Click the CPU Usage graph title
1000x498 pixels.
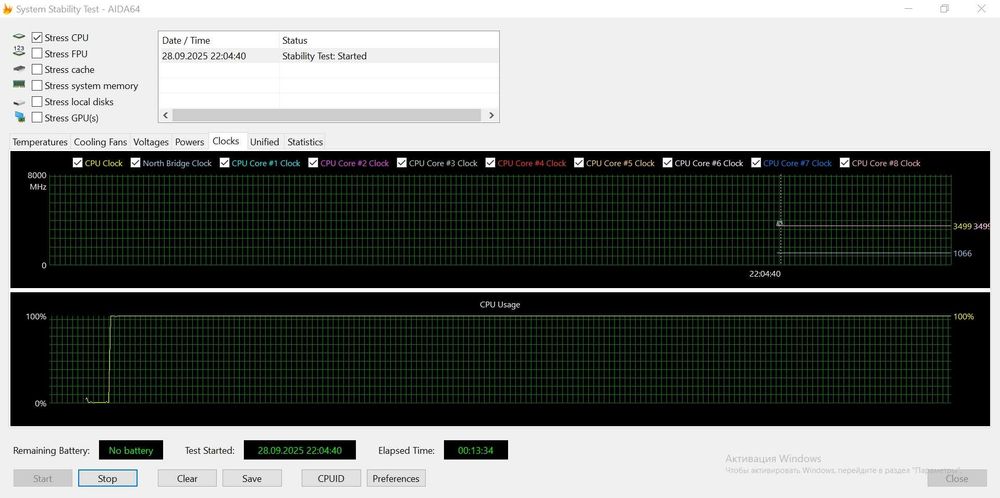(x=500, y=305)
